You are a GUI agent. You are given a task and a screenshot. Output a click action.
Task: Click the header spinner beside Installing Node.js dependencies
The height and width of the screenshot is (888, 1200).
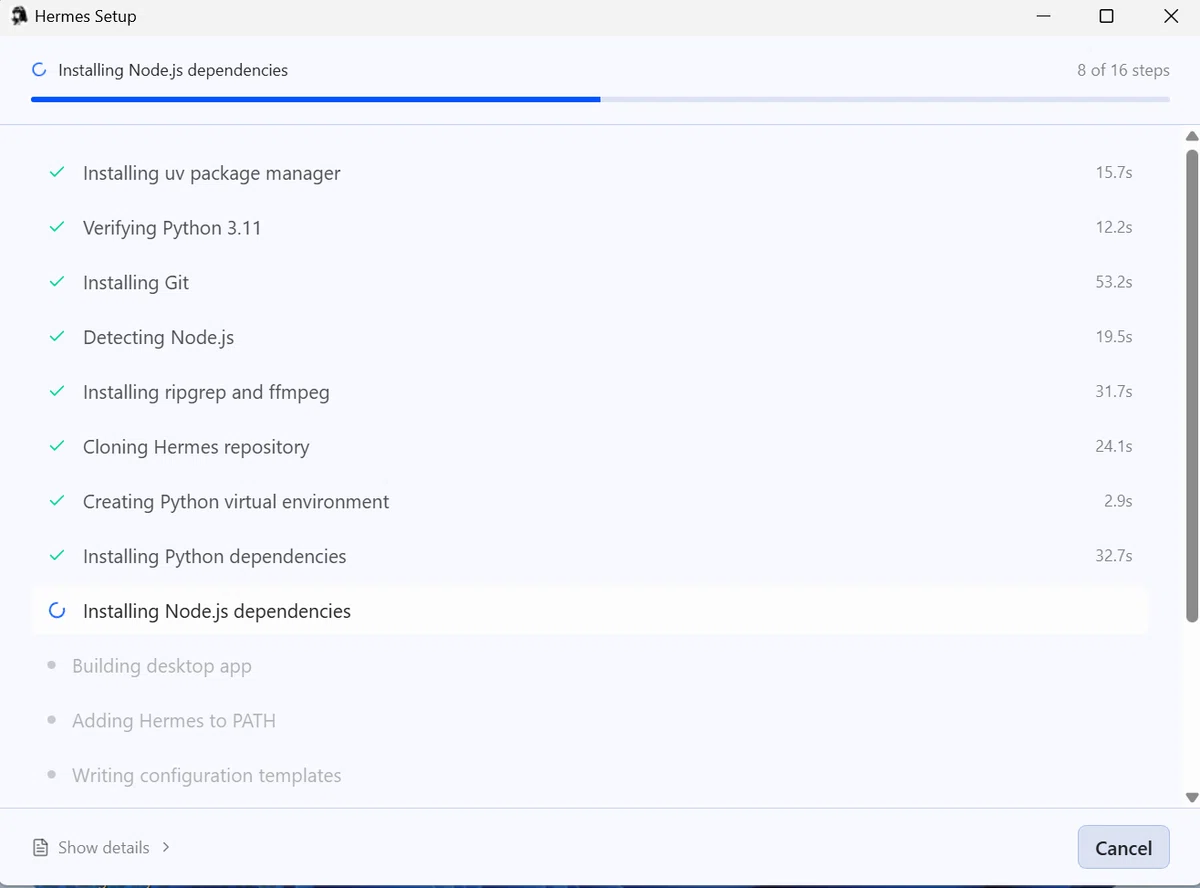click(39, 70)
